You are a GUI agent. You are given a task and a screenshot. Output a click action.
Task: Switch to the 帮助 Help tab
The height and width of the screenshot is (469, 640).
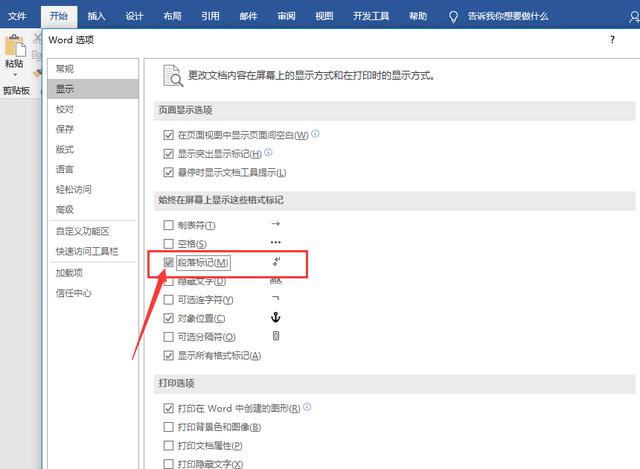click(x=418, y=16)
